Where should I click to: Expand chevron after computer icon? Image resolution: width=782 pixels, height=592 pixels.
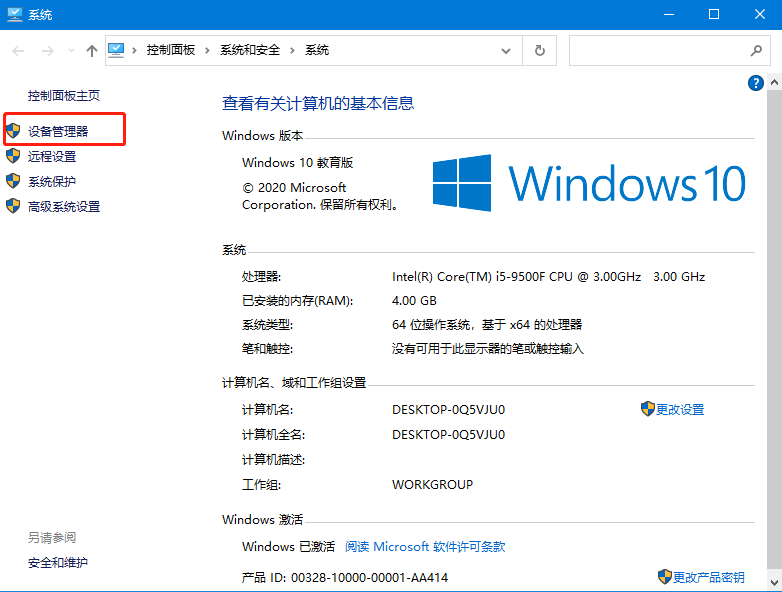(134, 50)
